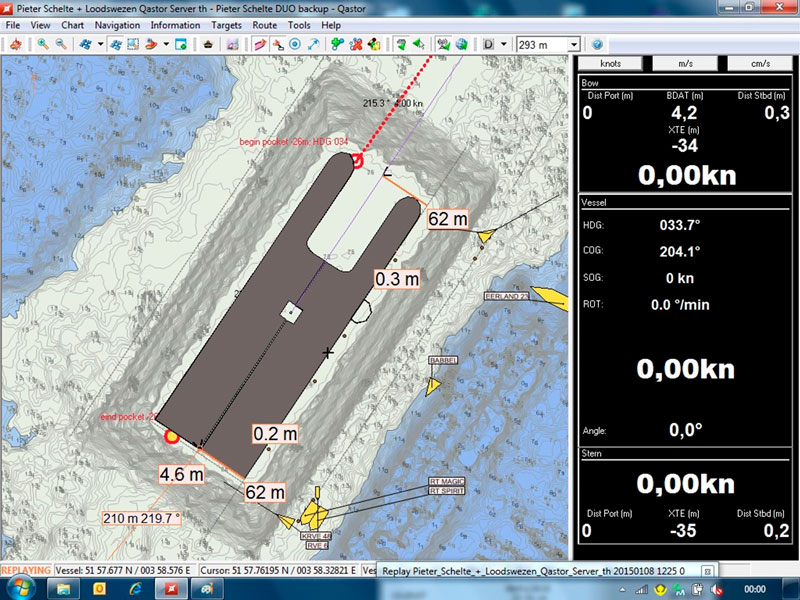Screen dimensions: 800x600
Task: Click the RT MAGIC vessel label on the chart
Action: [x=447, y=481]
